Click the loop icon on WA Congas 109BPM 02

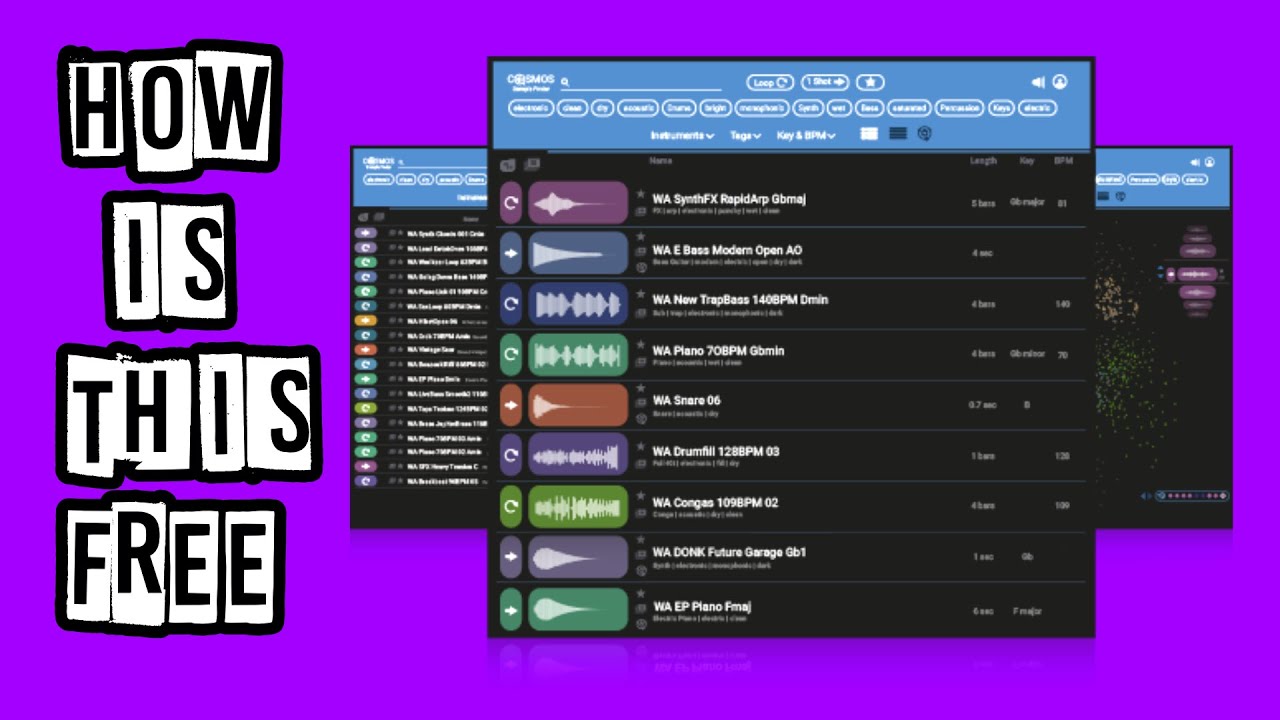(x=511, y=507)
